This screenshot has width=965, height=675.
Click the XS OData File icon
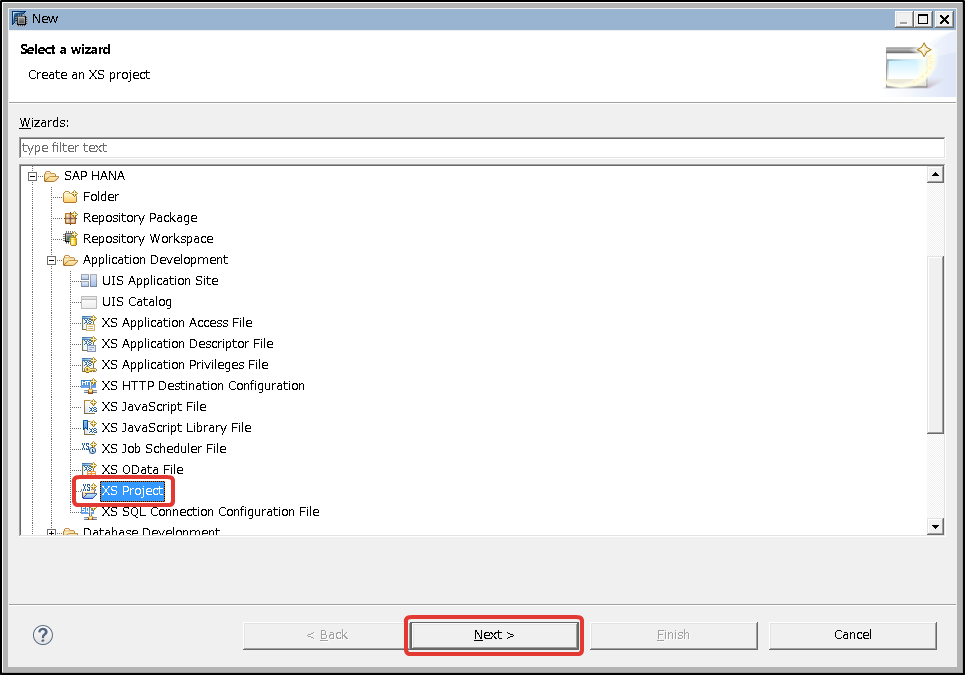(x=89, y=469)
